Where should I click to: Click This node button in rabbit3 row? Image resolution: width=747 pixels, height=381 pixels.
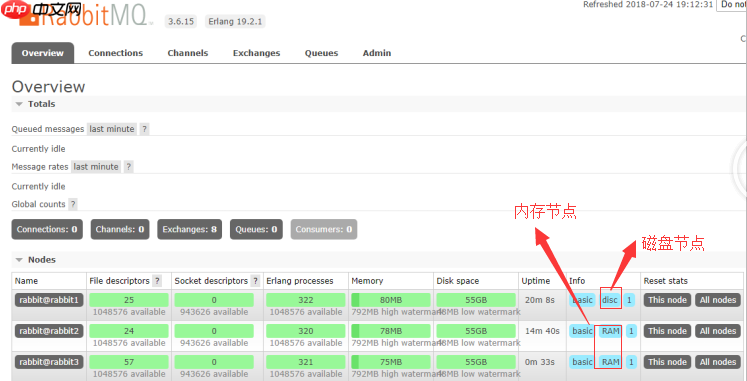pyautogui.click(x=667, y=362)
